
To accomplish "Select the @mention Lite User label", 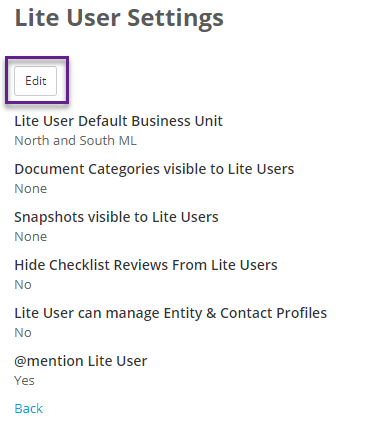I will click(x=81, y=361).
